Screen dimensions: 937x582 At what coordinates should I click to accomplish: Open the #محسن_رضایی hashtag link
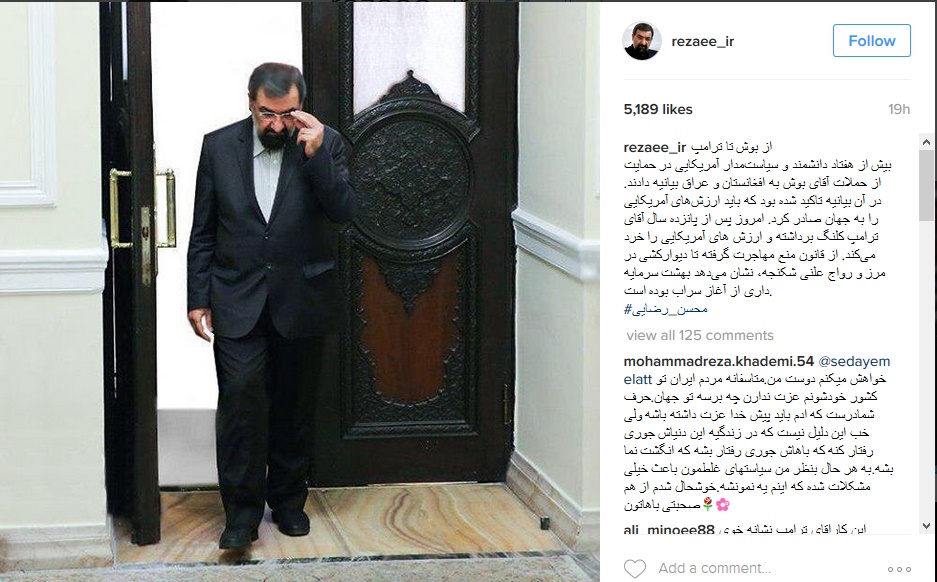pyautogui.click(x=666, y=309)
